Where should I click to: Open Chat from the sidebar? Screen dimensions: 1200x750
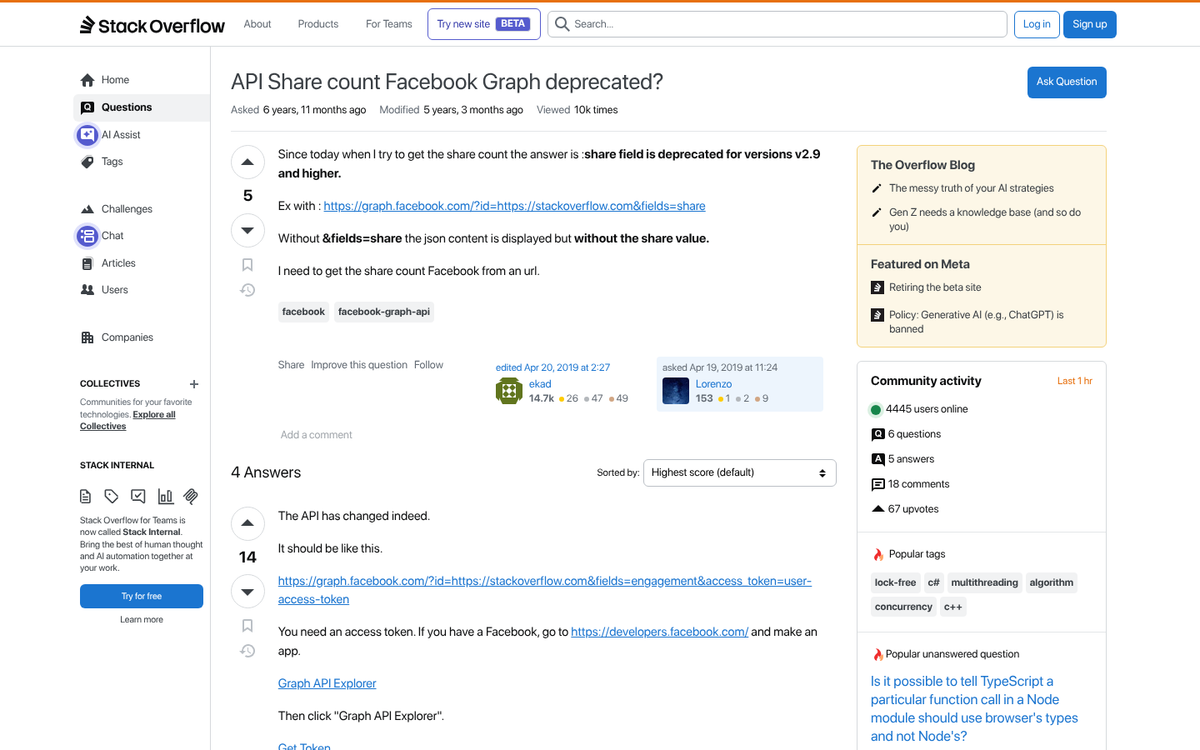[x=88, y=235]
